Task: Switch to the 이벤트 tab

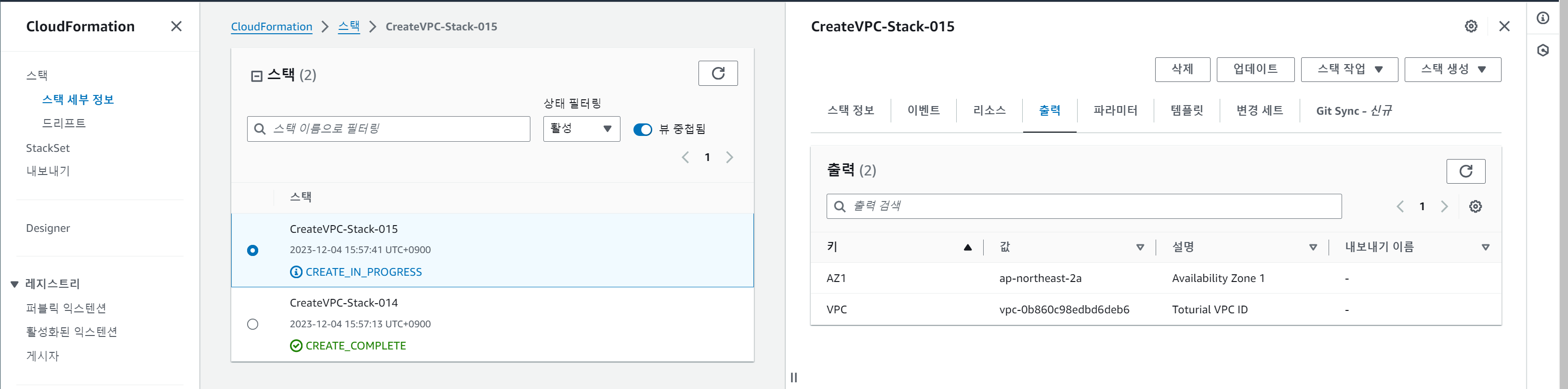Action: pyautogui.click(x=923, y=110)
